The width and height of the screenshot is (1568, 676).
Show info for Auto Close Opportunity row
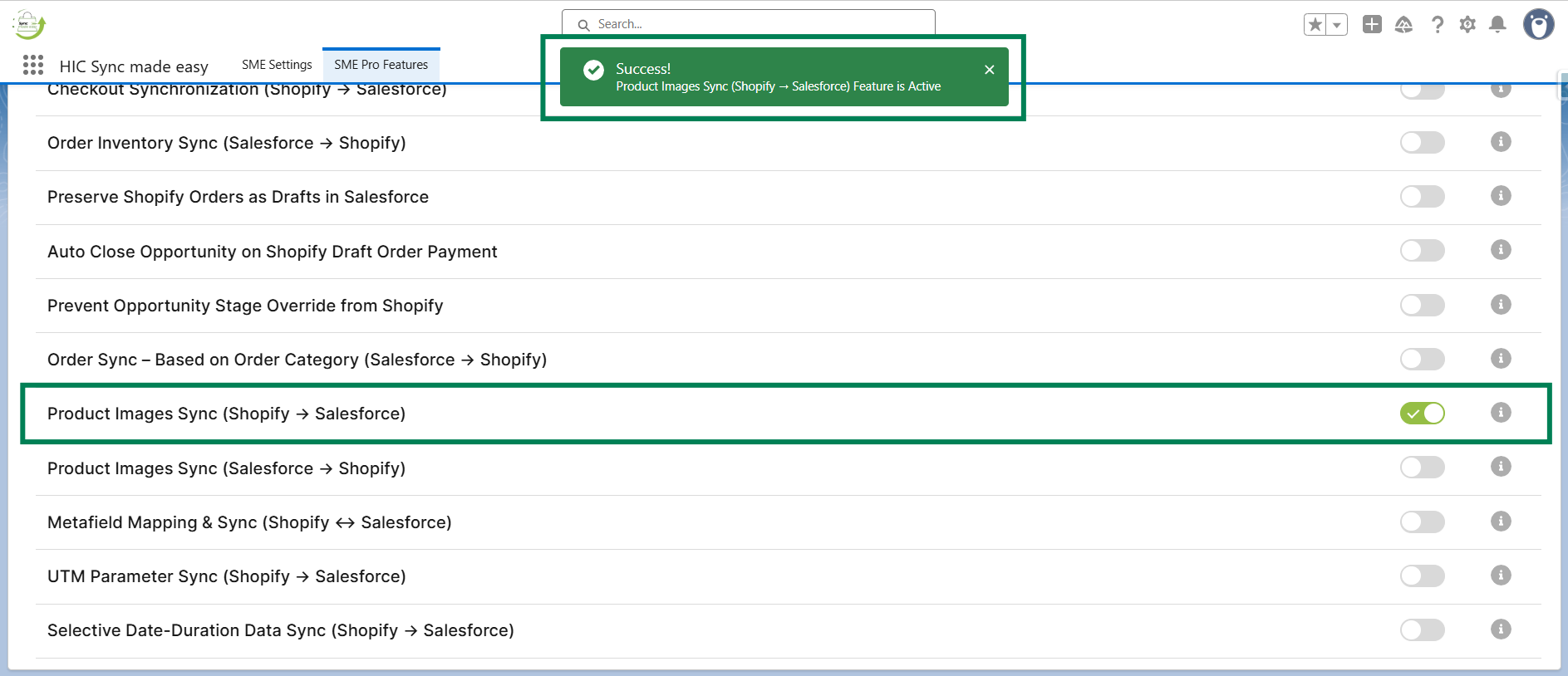(1501, 249)
